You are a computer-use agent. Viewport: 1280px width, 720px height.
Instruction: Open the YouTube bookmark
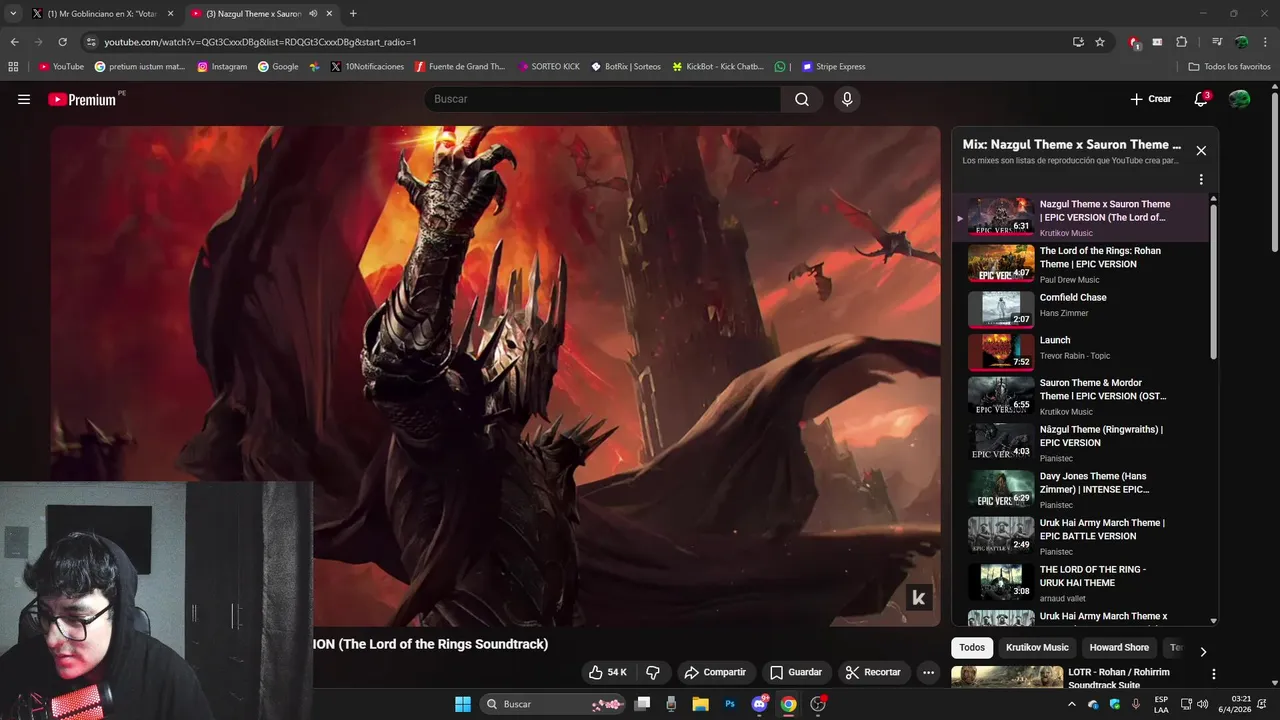click(x=61, y=66)
